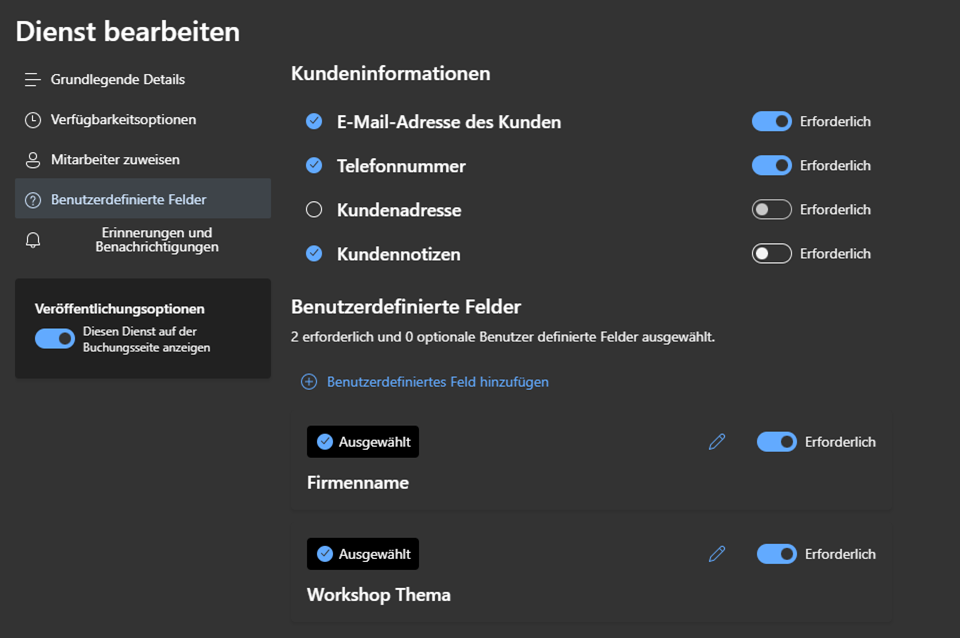The image size is (960, 638).
Task: Click the plus circle icon to add field
Action: click(309, 382)
